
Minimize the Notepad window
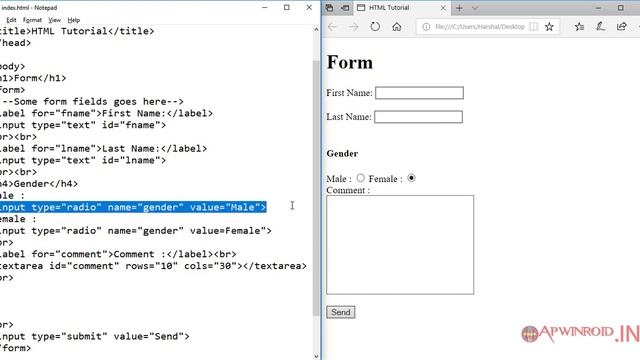pos(264,7)
